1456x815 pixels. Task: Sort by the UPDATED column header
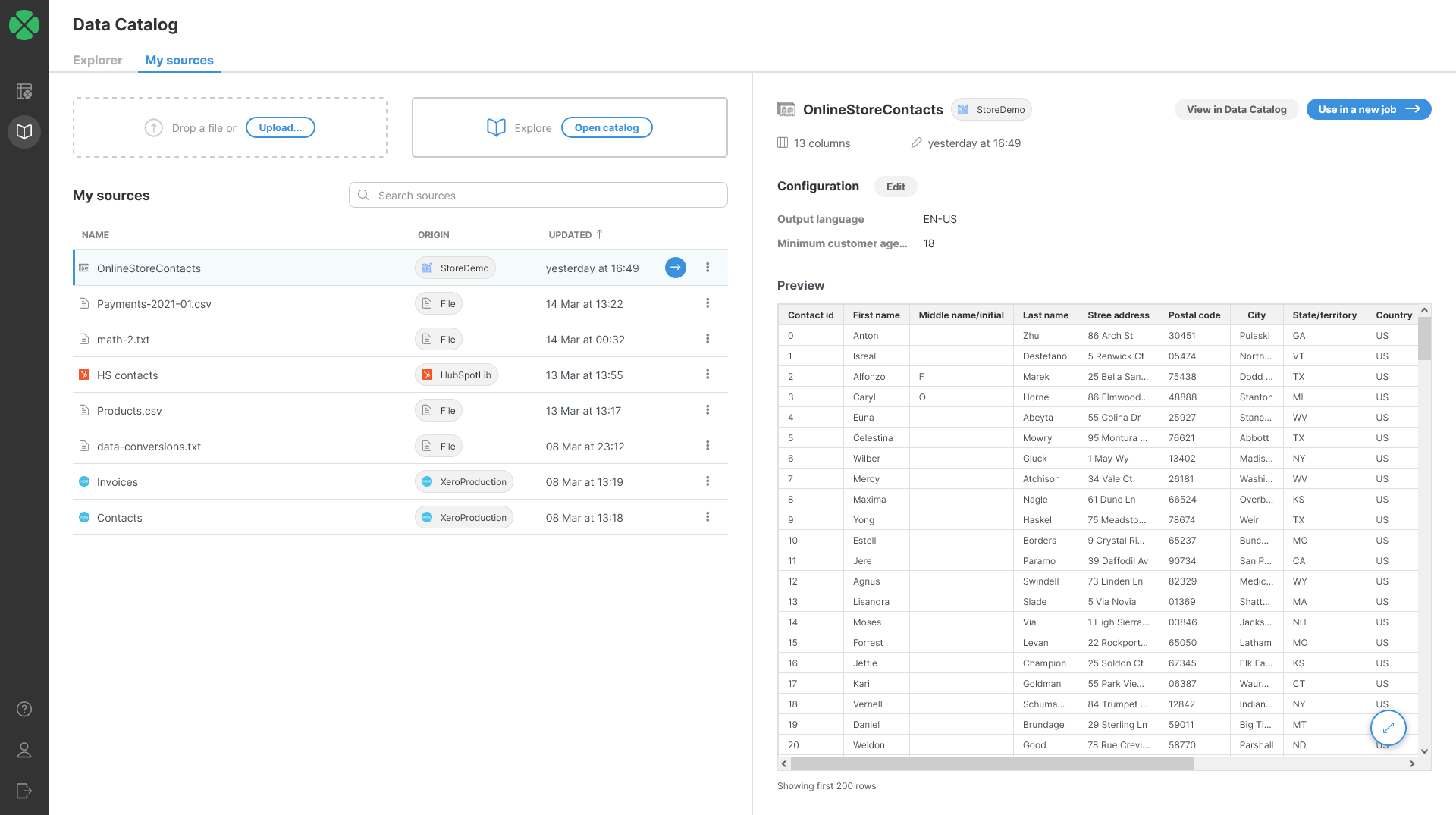tap(576, 234)
